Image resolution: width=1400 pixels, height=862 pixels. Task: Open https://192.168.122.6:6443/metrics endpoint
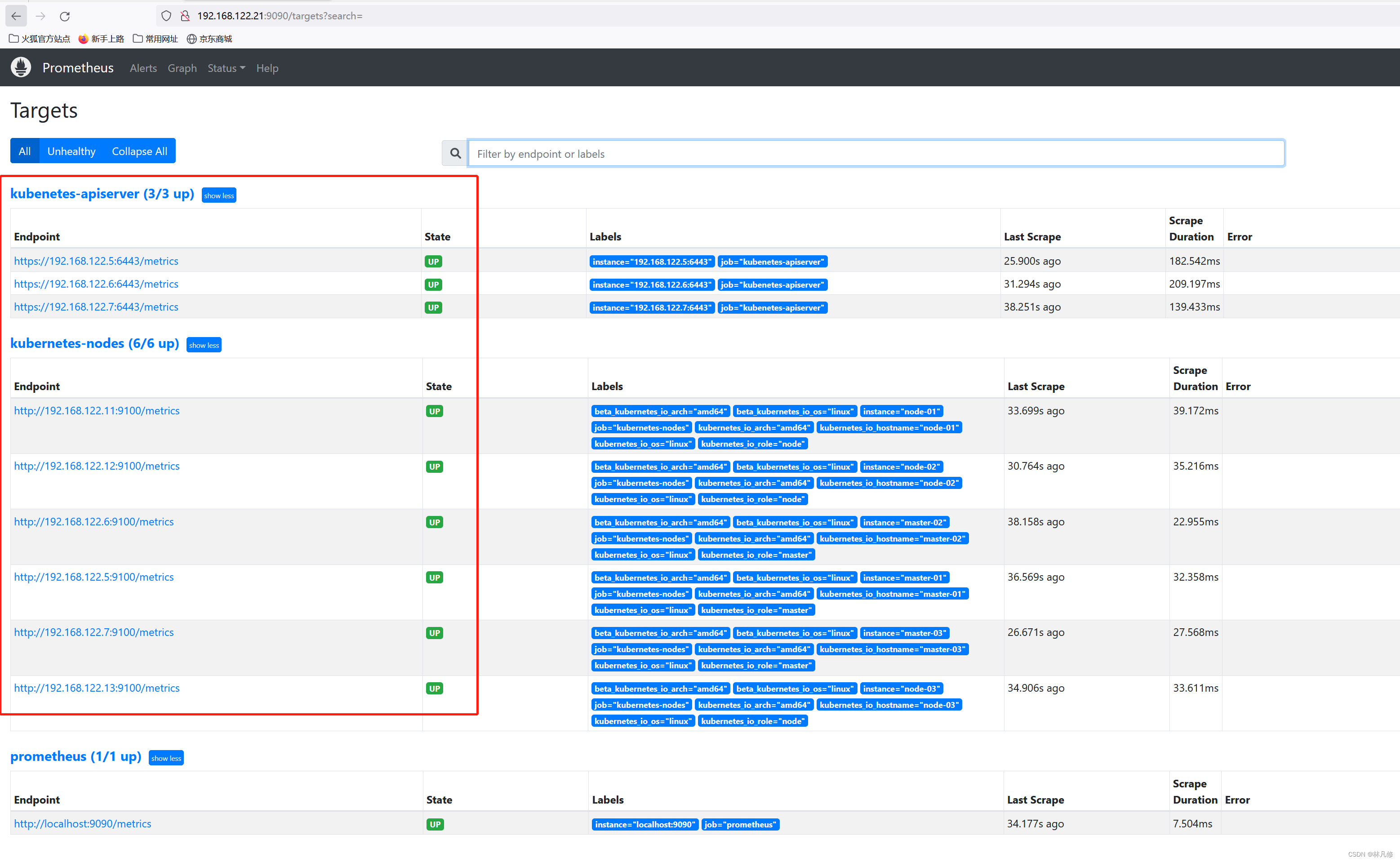click(x=96, y=283)
